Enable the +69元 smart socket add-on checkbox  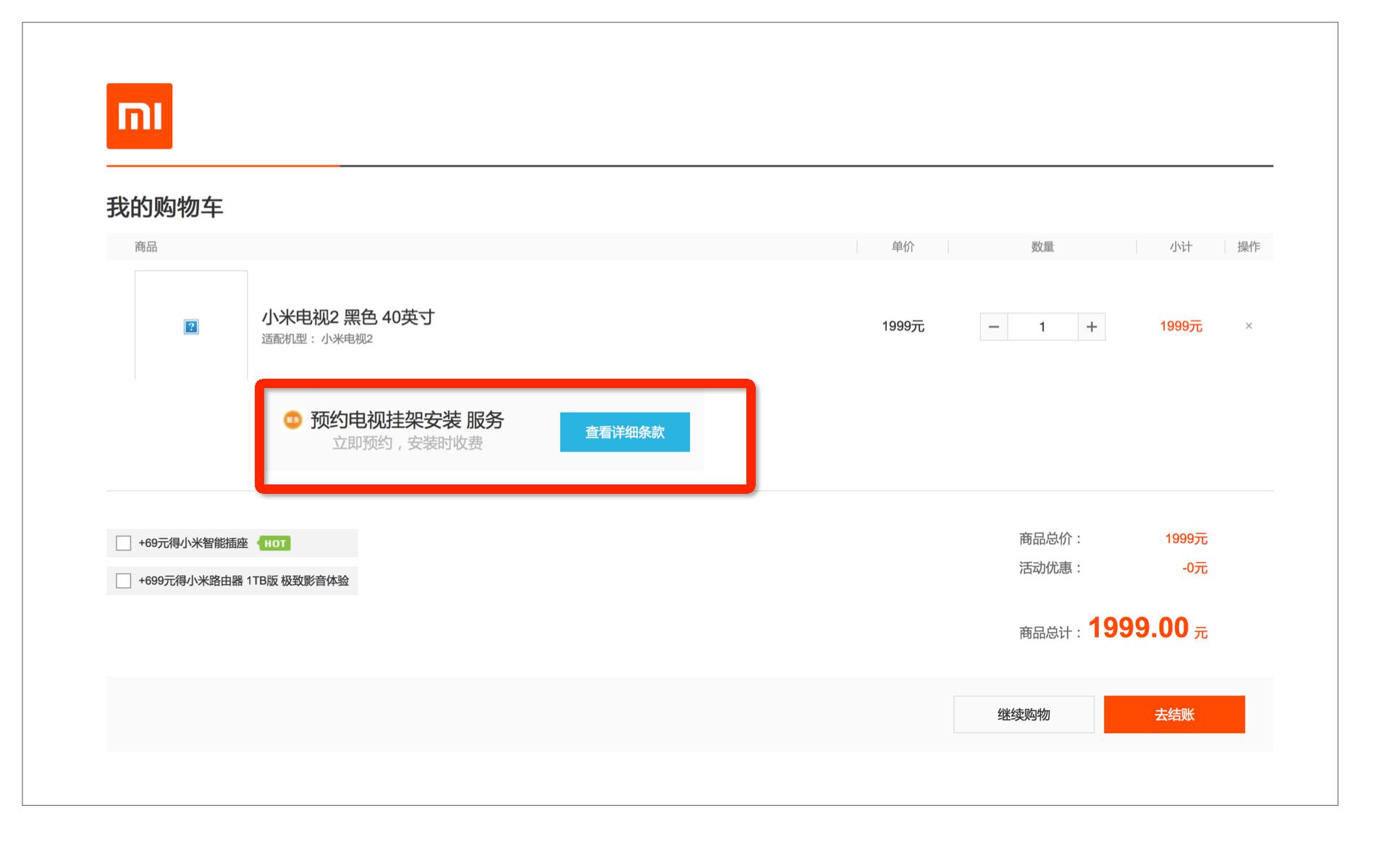pyautogui.click(x=124, y=543)
